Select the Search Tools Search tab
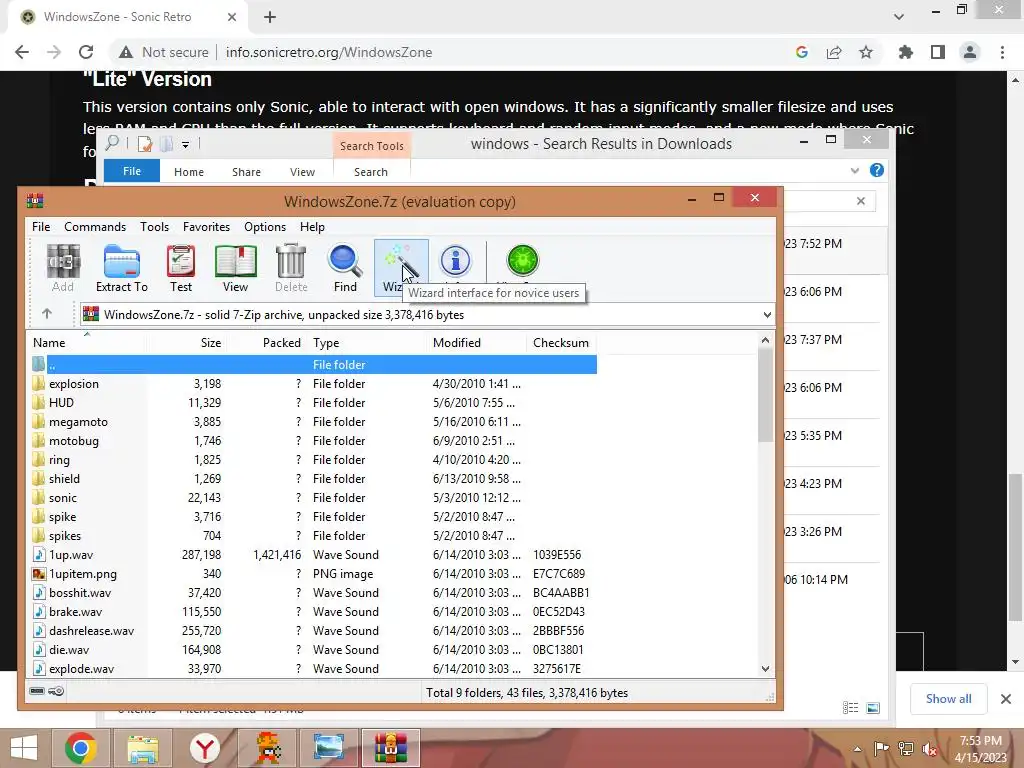 [371, 172]
